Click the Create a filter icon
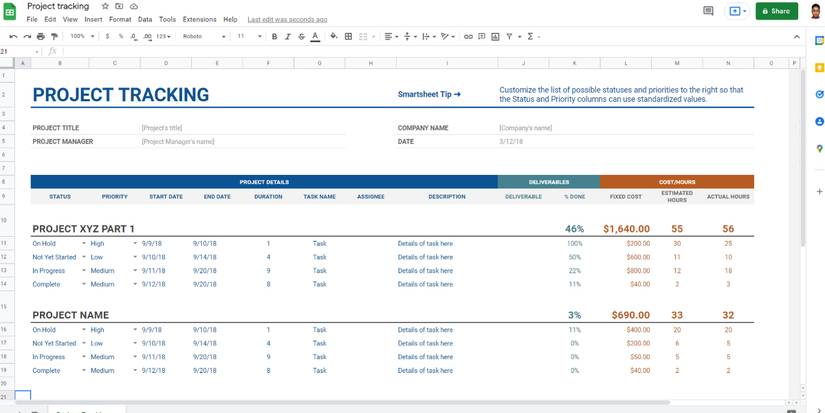This screenshot has width=825, height=413. [x=509, y=37]
